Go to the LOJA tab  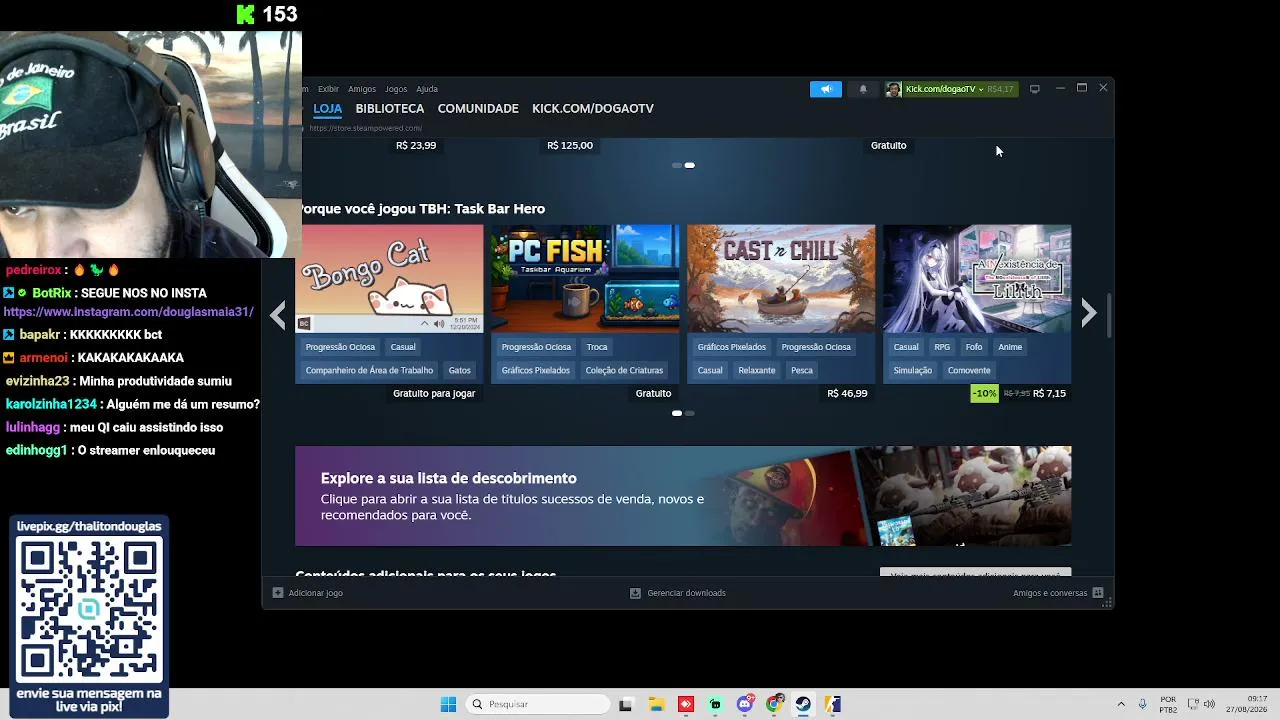328,108
